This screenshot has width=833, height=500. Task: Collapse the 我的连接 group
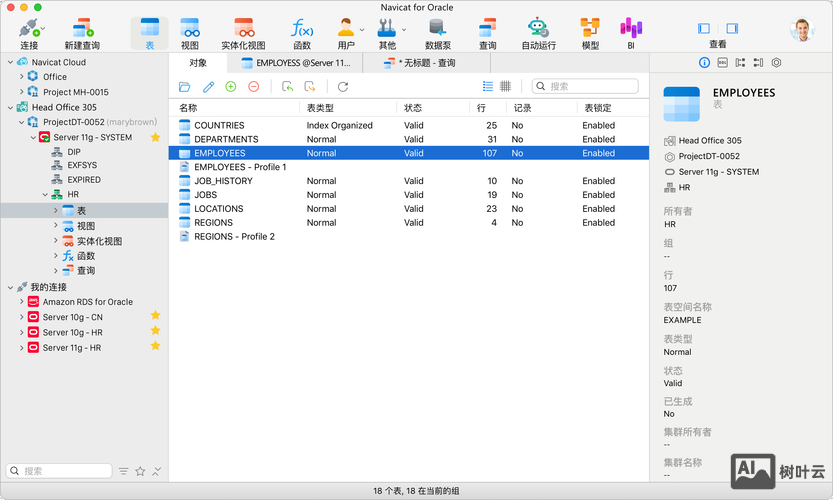[x=10, y=287]
